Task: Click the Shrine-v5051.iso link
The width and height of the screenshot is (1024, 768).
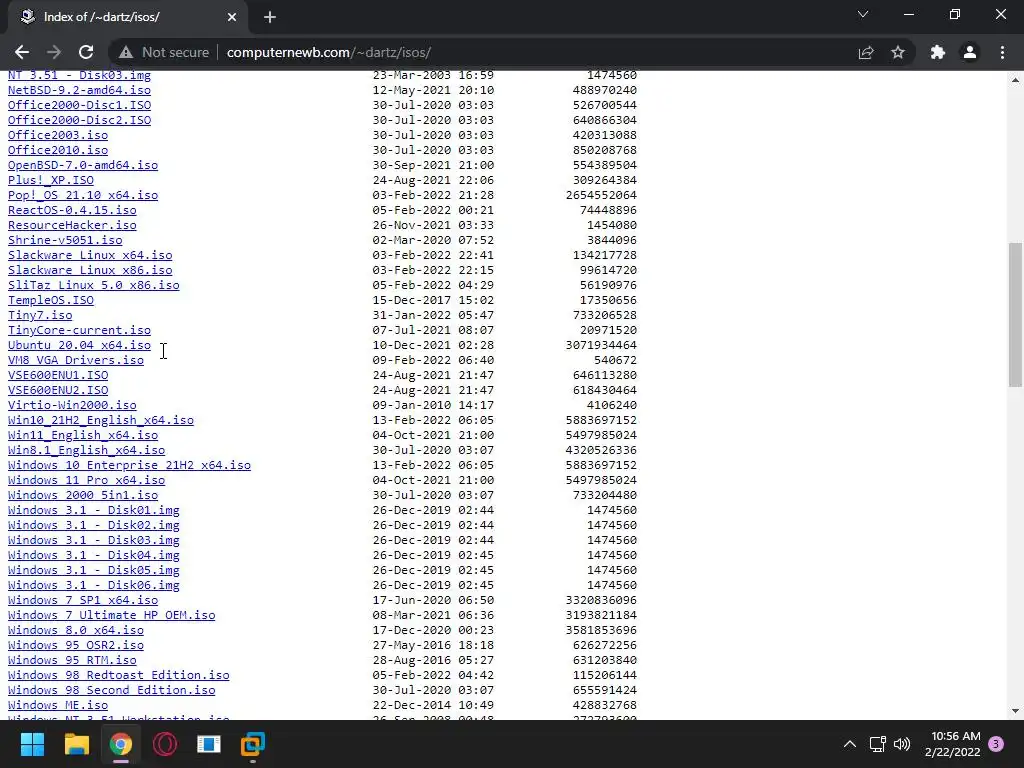Action: click(65, 240)
